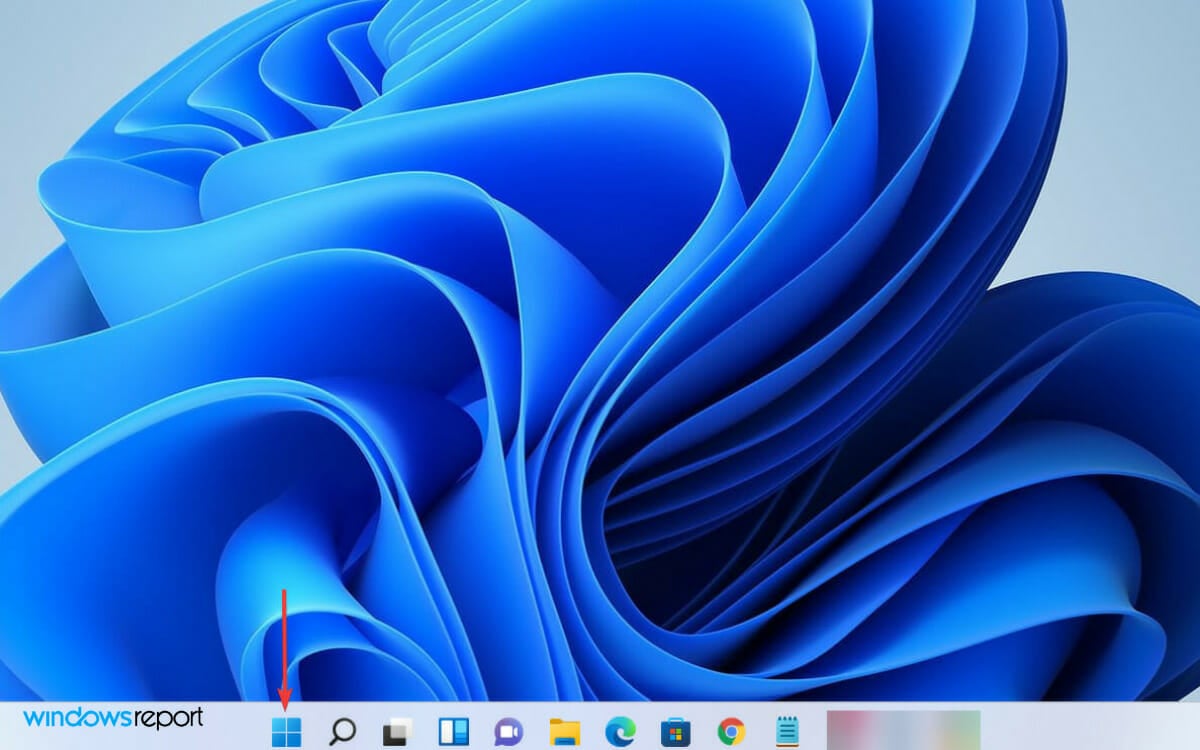Screen dimensions: 1200x750
Task: Click the windowsreport watermark logo
Action: (x=113, y=717)
